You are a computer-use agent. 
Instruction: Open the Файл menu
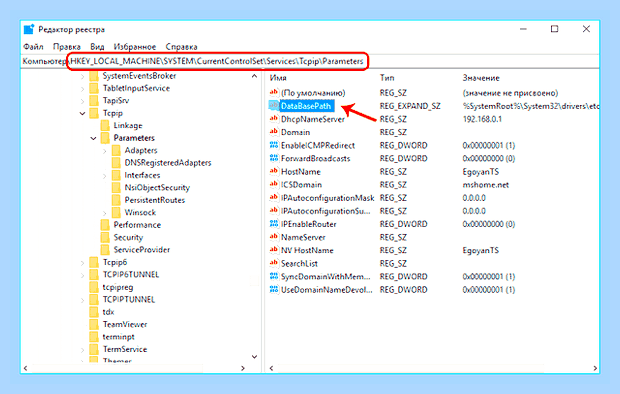click(x=33, y=47)
